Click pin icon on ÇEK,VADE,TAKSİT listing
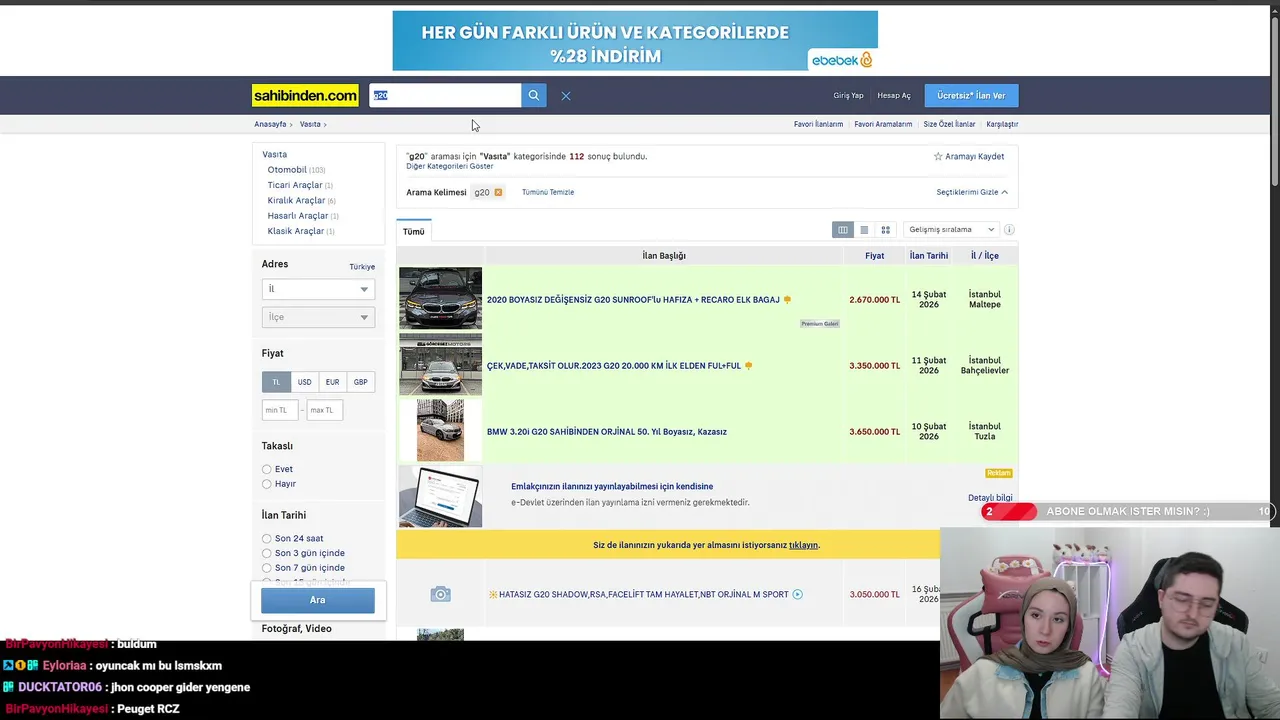 click(x=748, y=366)
